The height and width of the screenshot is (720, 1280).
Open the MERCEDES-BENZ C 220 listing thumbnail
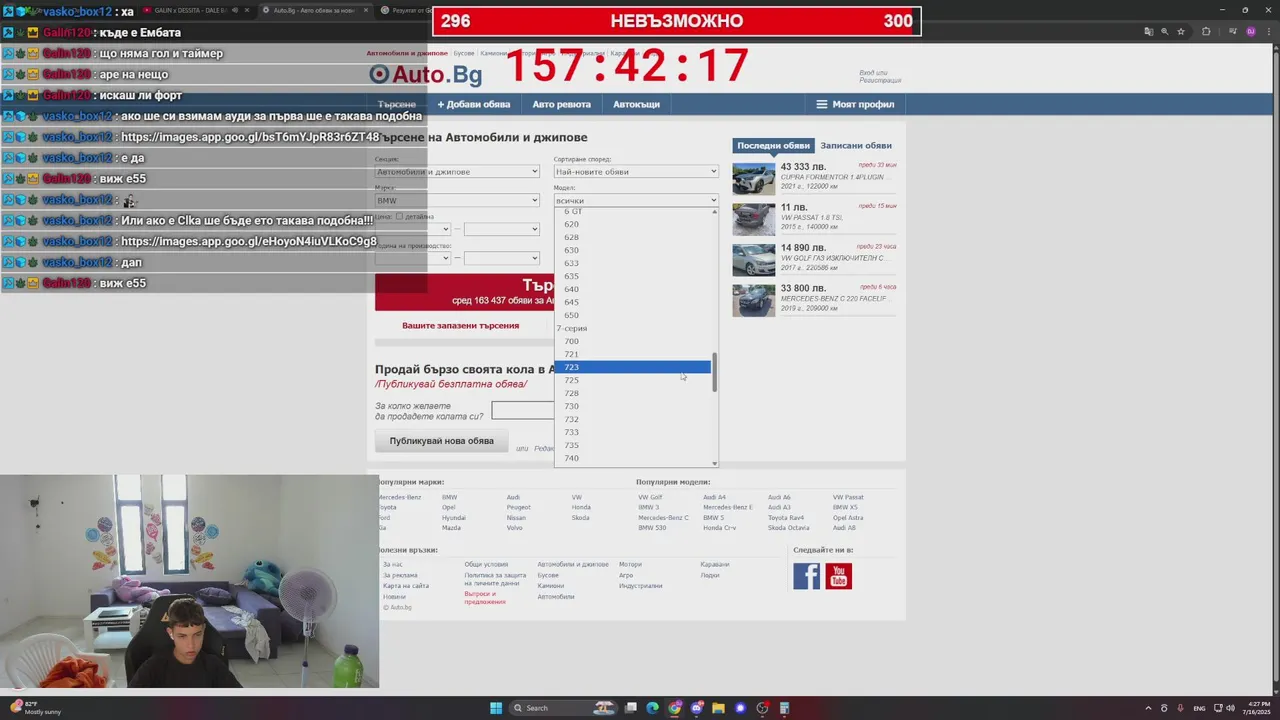(x=753, y=300)
